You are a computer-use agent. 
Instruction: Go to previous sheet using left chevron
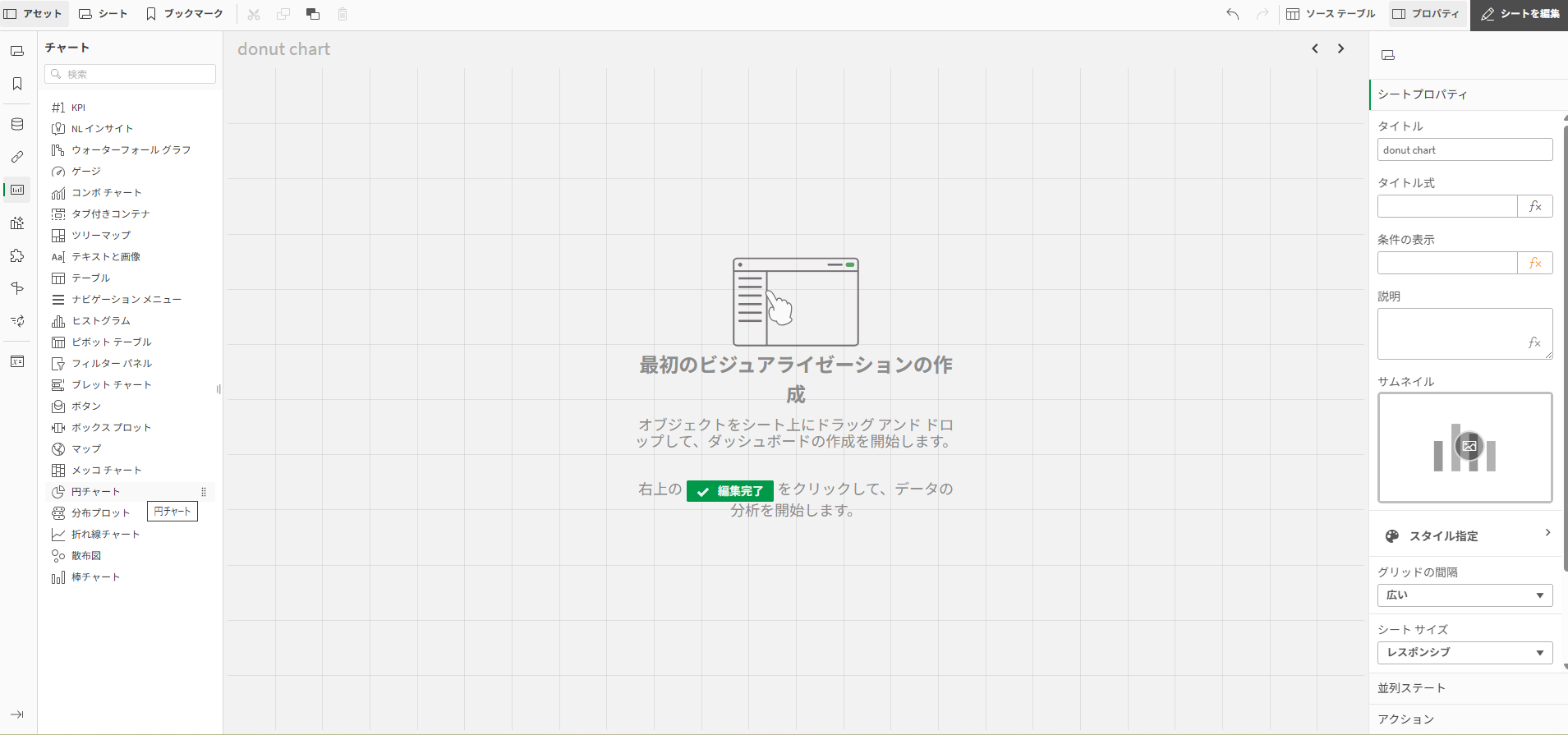coord(1315,49)
